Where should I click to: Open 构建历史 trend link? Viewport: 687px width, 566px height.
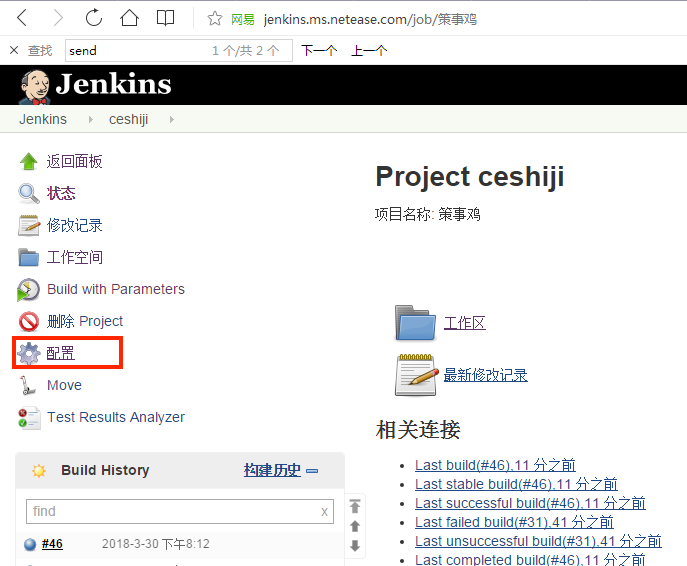272,470
